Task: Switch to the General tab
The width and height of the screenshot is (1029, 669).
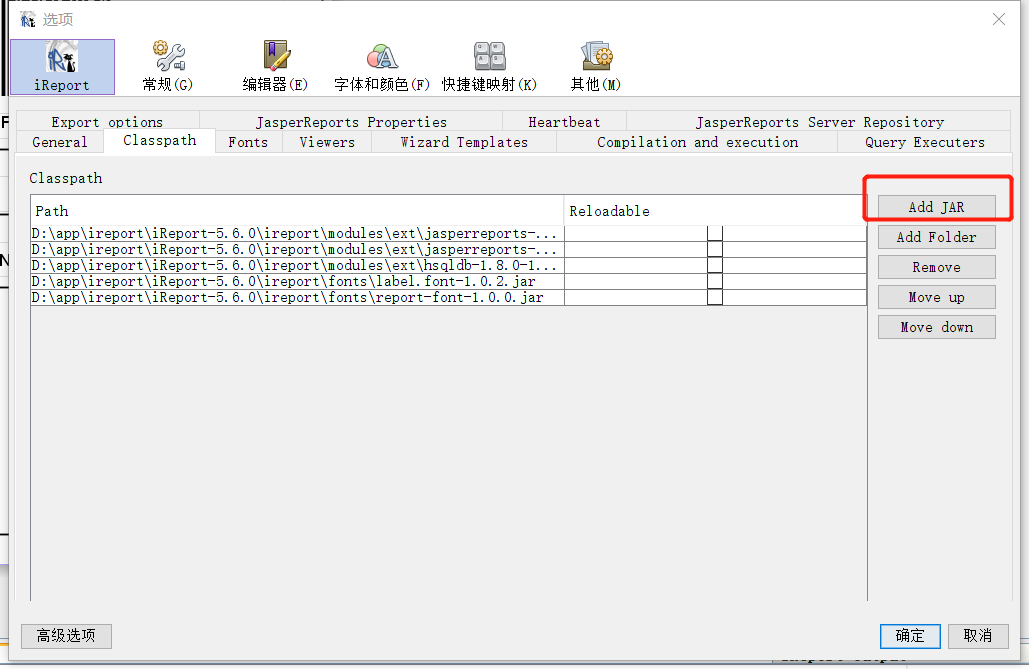Action: click(x=60, y=142)
